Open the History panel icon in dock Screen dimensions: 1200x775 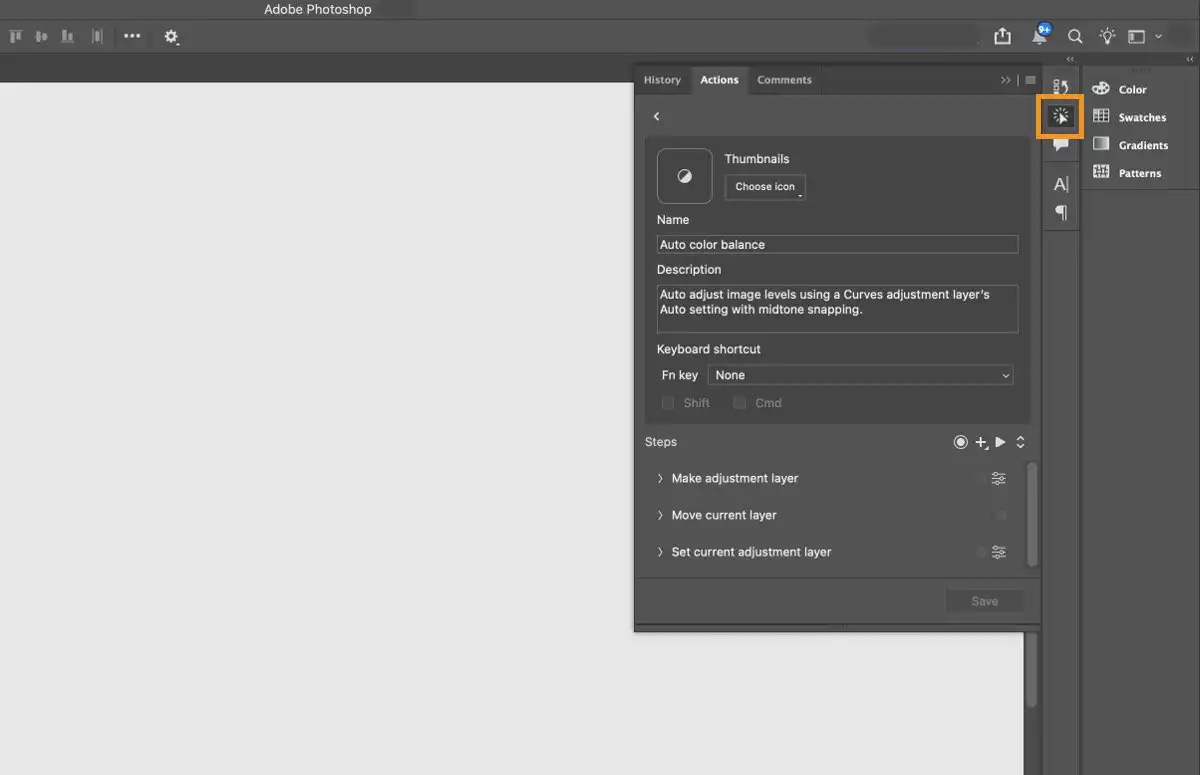1061,88
